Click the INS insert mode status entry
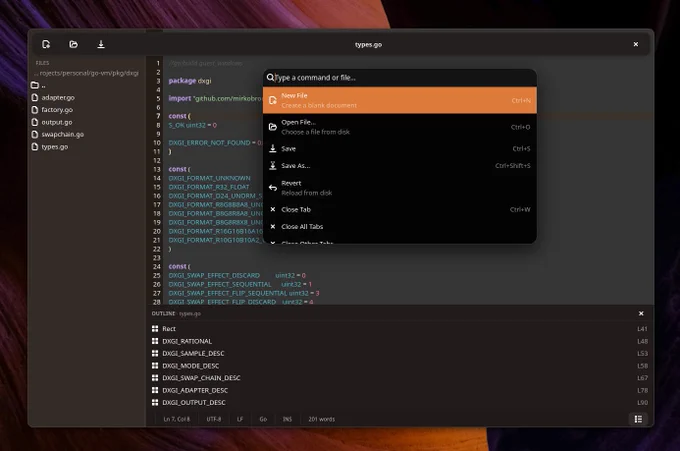Image resolution: width=680 pixels, height=451 pixels. (287, 419)
